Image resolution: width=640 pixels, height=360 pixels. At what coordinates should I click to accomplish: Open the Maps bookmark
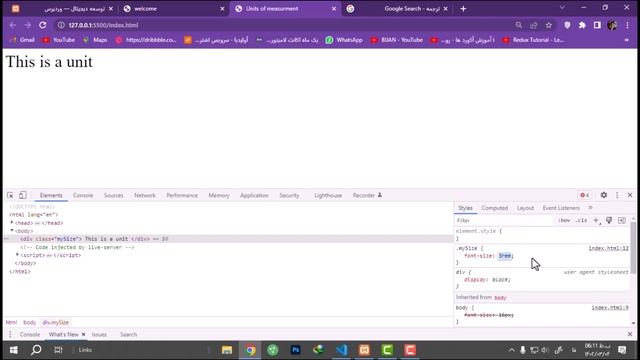(95, 40)
